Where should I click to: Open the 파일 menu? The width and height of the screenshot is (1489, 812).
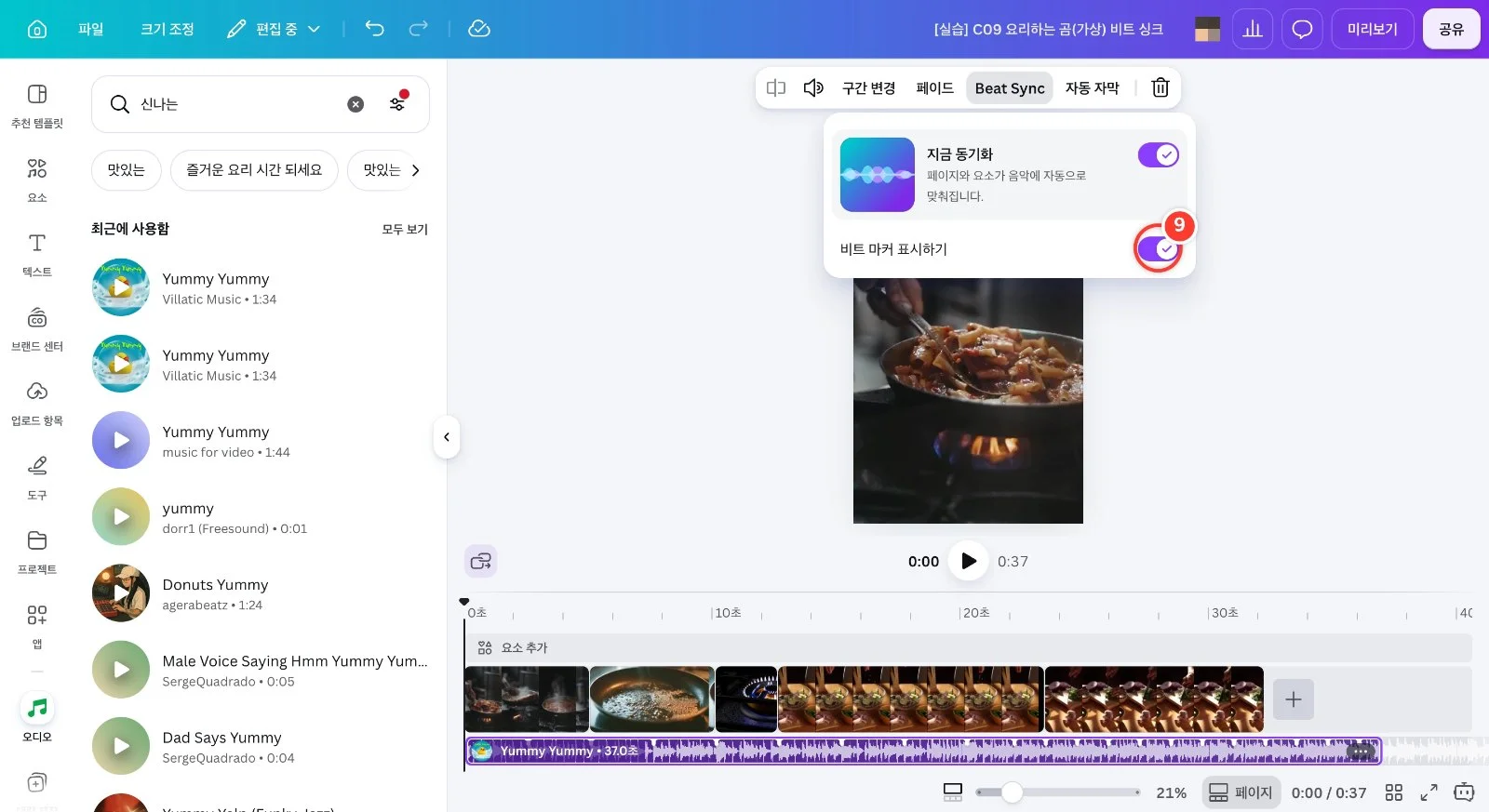coord(91,29)
